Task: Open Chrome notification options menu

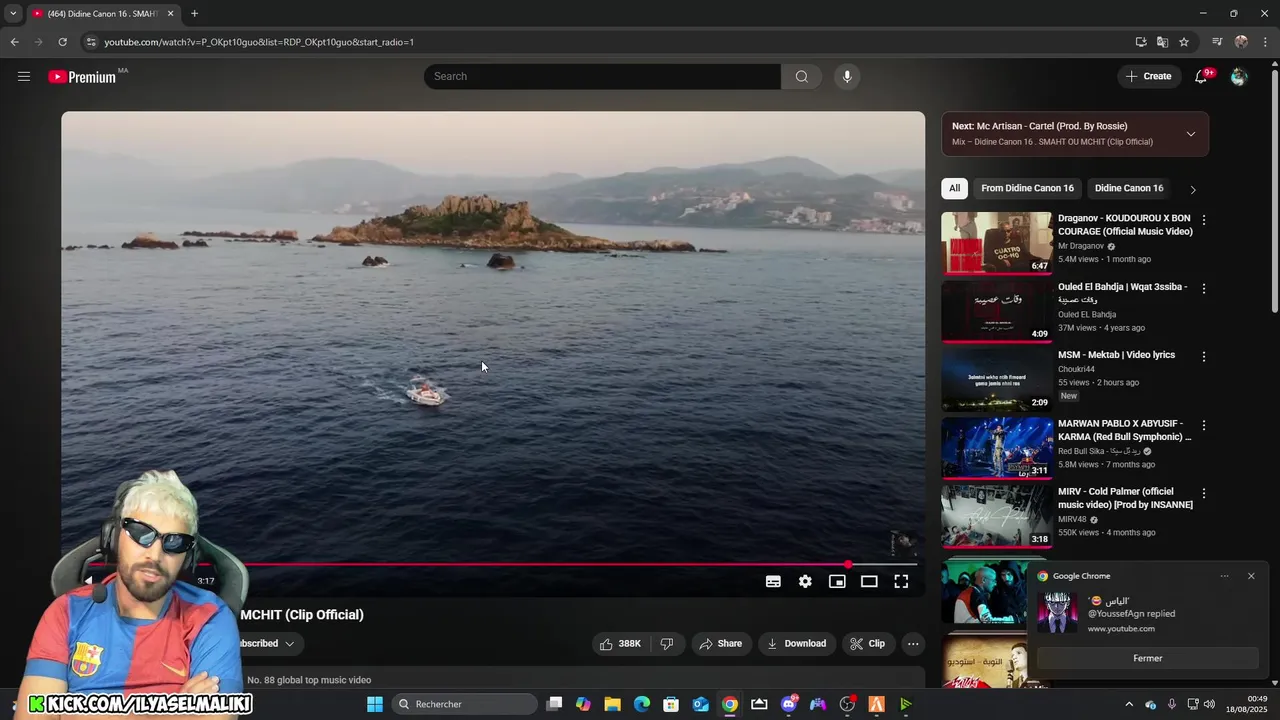Action: click(x=1224, y=576)
